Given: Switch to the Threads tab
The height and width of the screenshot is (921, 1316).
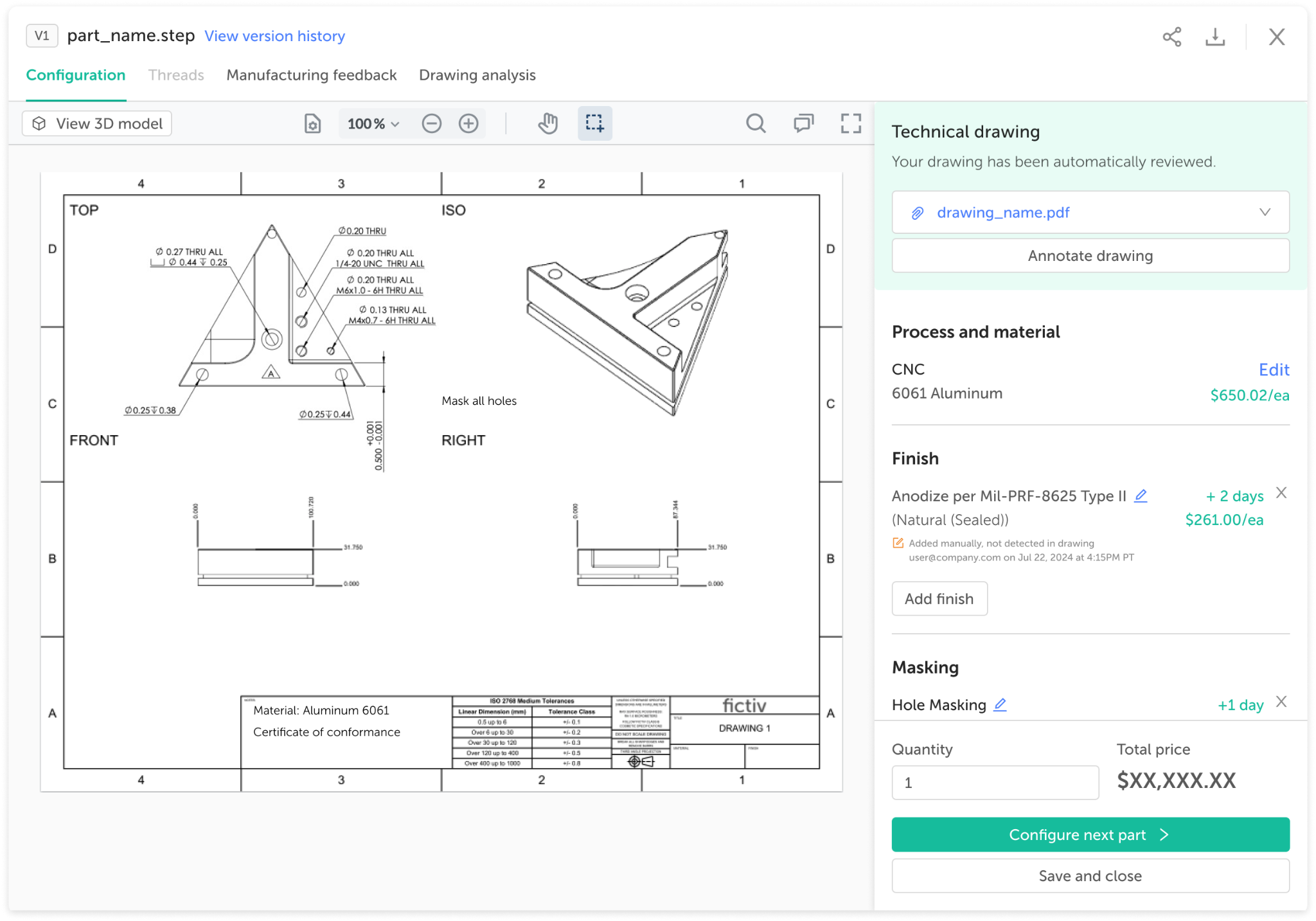Looking at the screenshot, I should click(x=176, y=75).
